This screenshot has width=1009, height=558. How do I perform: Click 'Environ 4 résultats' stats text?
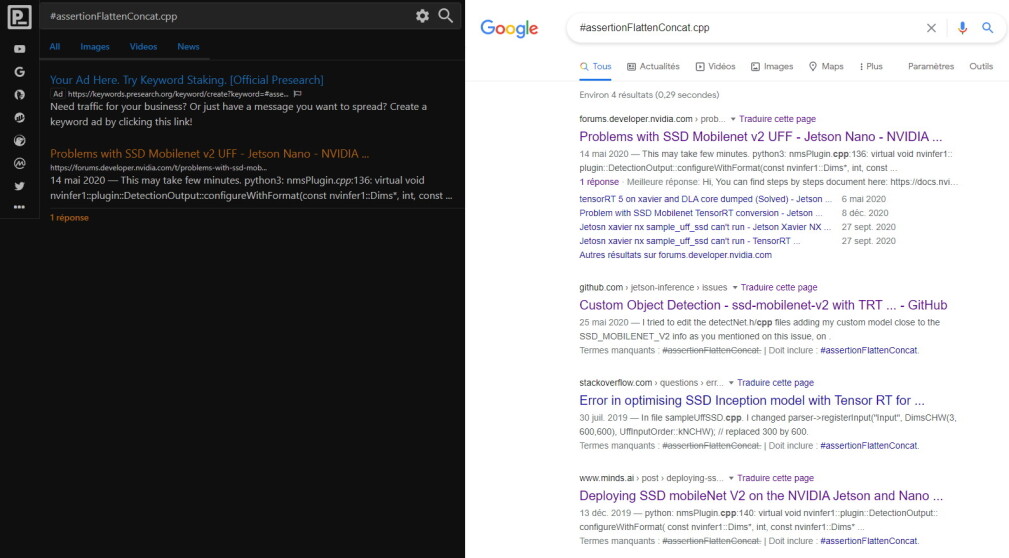pyautogui.click(x=649, y=95)
